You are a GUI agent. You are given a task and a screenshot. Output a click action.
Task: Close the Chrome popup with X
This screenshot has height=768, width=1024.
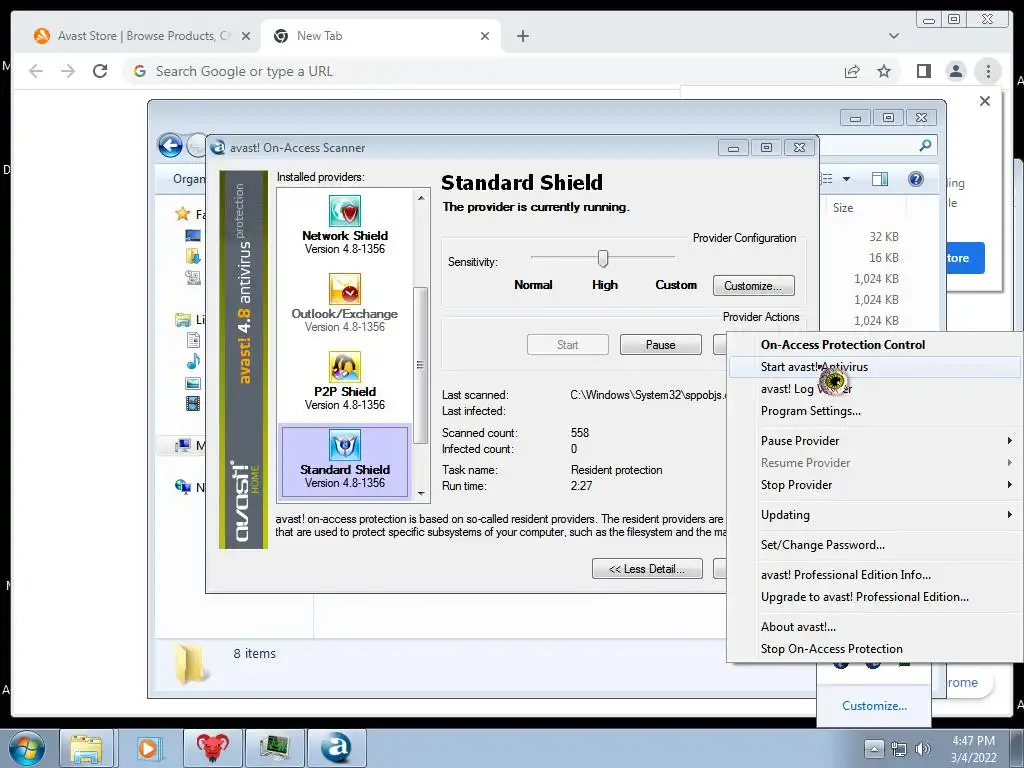pos(985,101)
